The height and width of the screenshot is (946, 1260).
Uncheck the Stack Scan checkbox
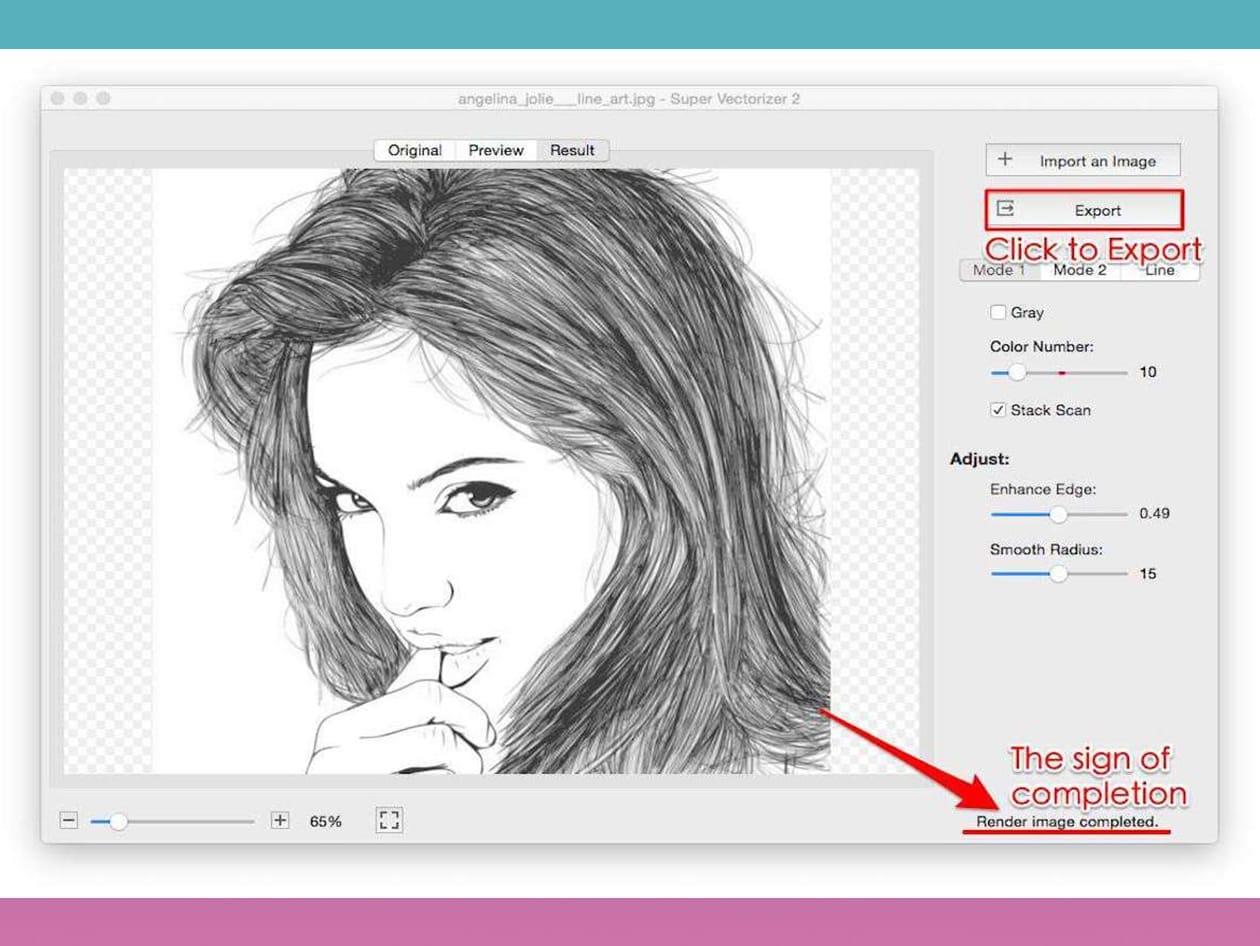pyautogui.click(x=998, y=410)
